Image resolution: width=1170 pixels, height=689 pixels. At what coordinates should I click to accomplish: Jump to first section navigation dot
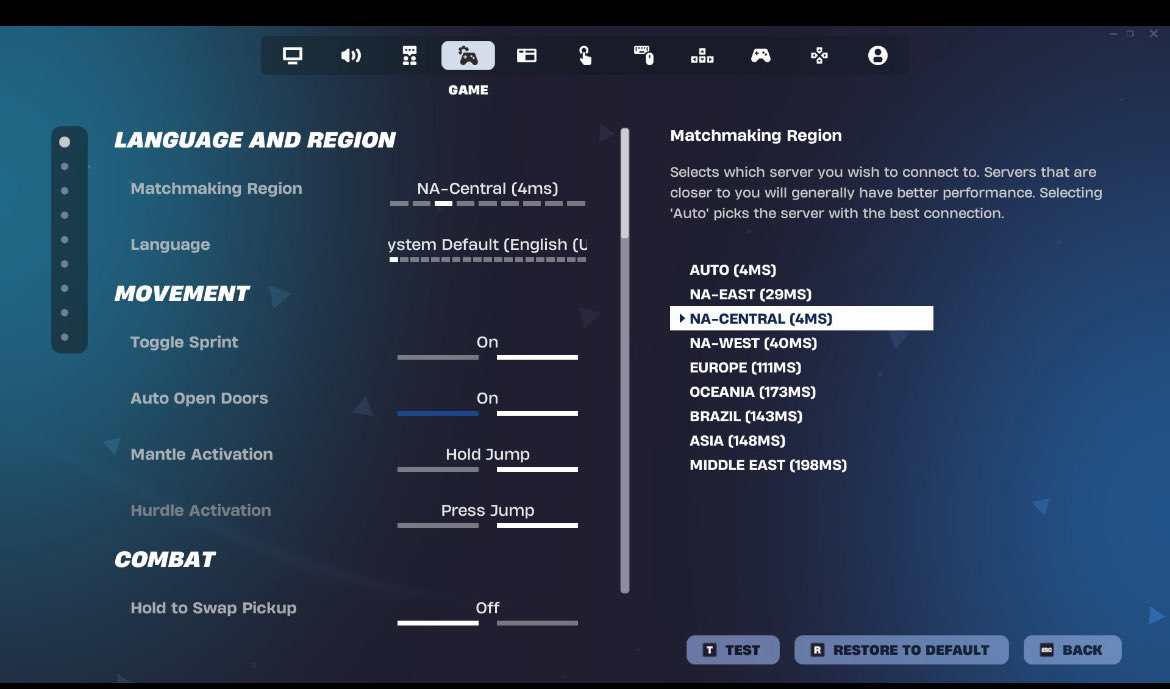(x=65, y=142)
